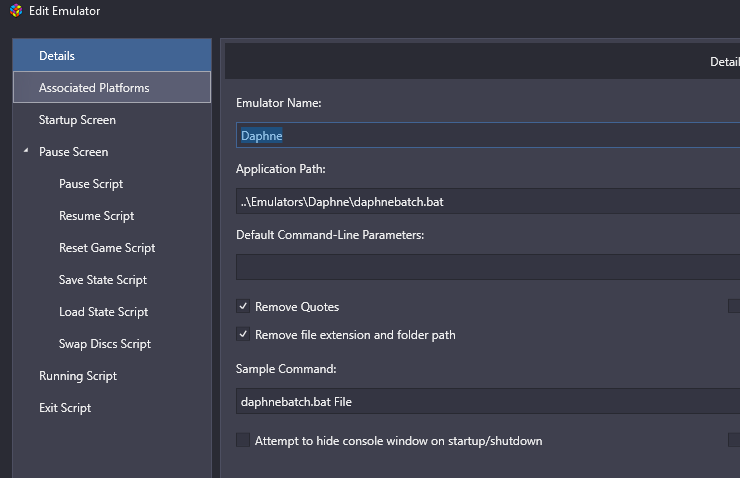740x478 pixels.
Task: Enable Attempt to hide console window checkbox
Action: (243, 440)
